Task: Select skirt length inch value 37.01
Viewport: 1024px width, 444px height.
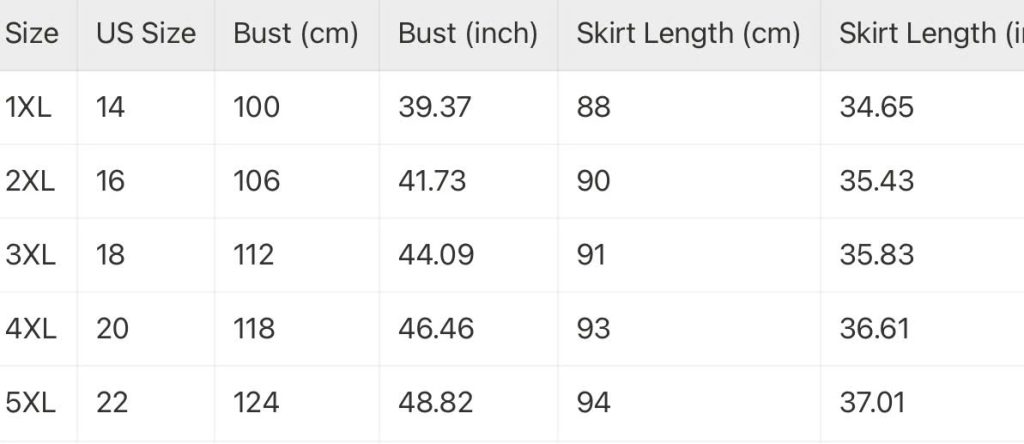Action: point(872,402)
